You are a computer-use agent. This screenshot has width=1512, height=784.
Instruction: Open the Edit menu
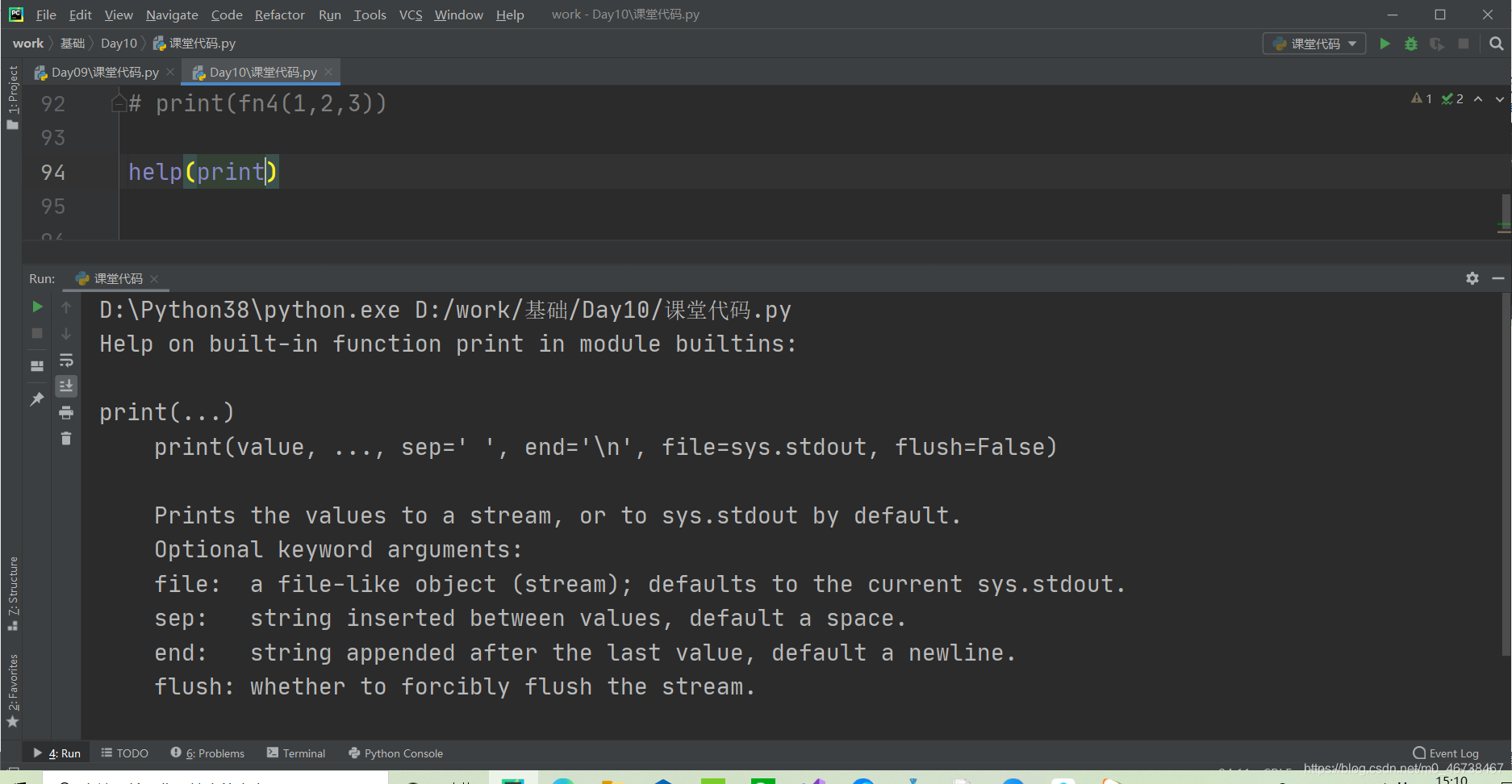80,15
